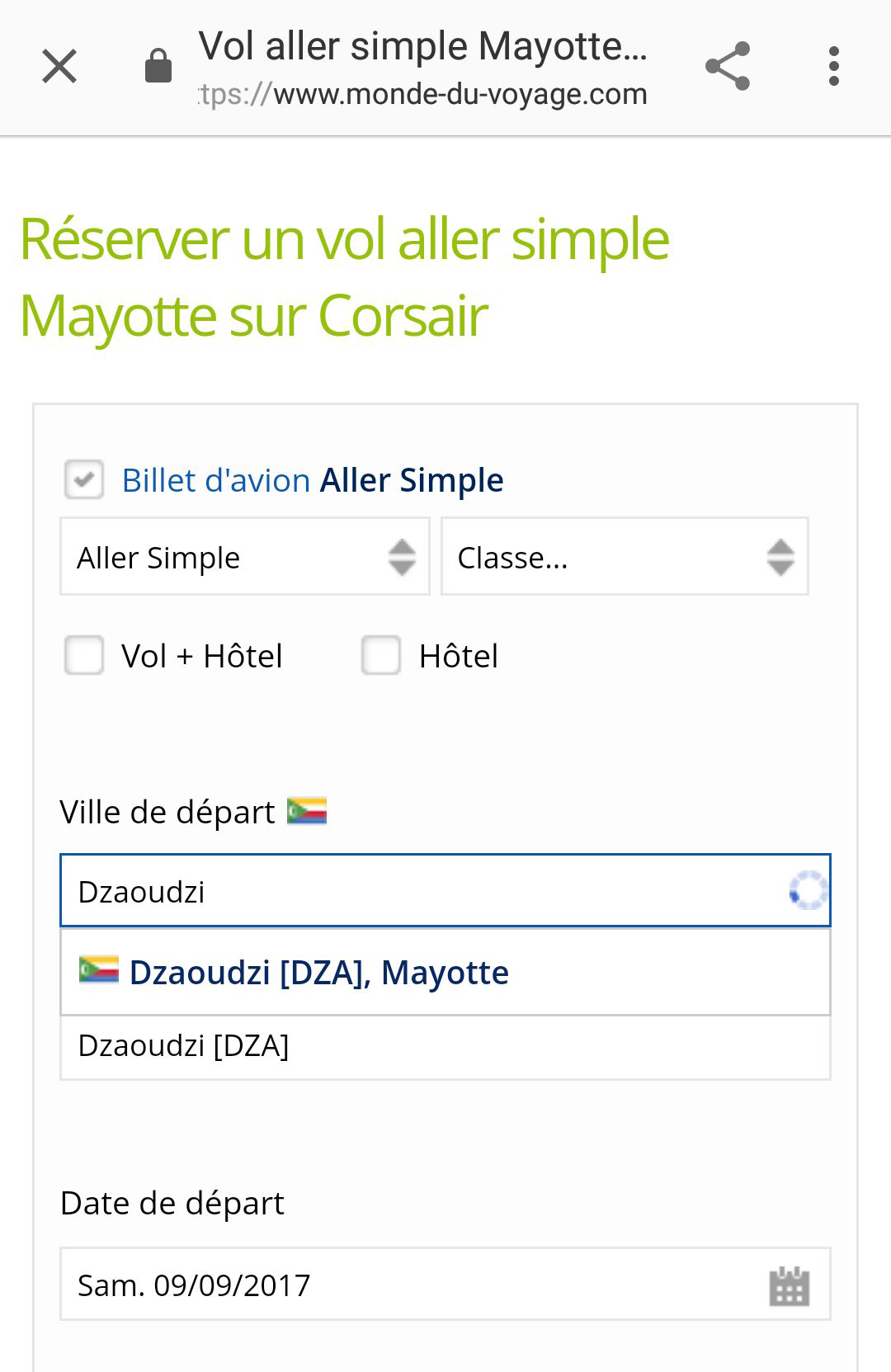Tap the padlock icon for site security info

158,66
